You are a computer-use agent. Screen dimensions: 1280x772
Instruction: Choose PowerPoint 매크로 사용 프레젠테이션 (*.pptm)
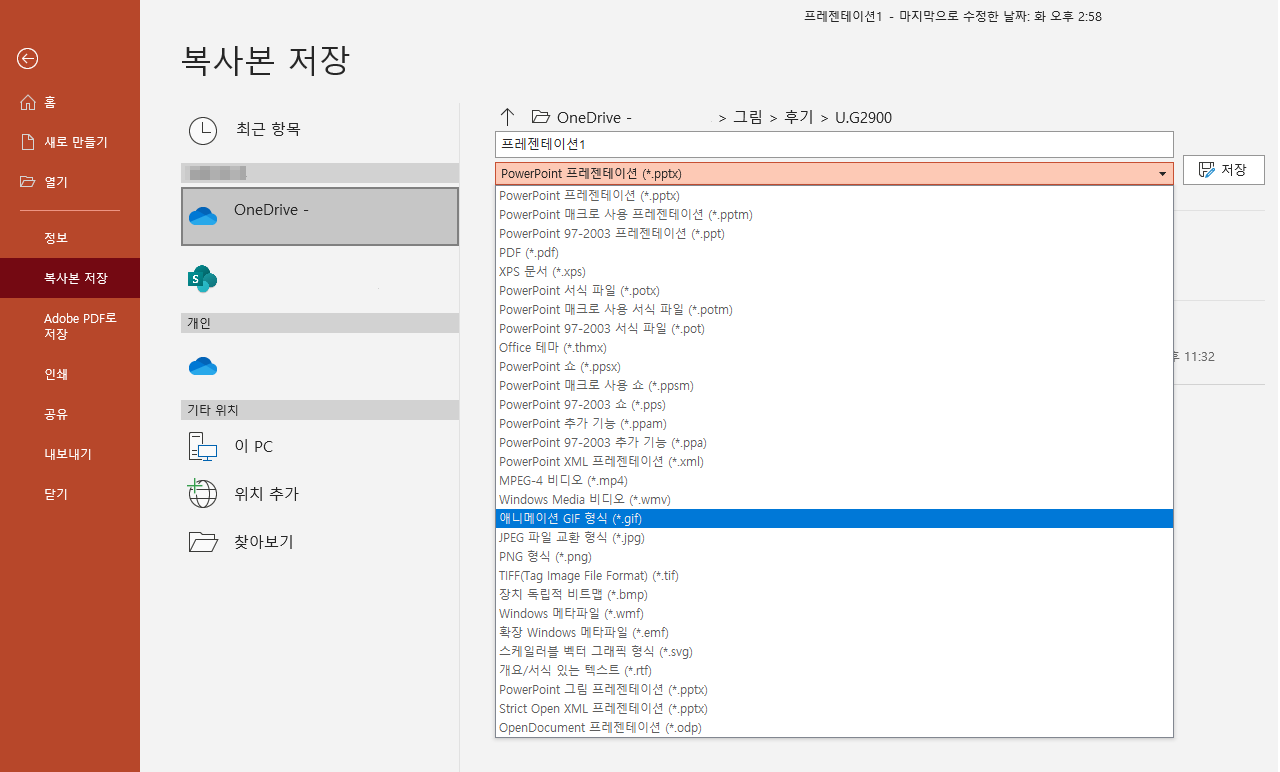(x=834, y=215)
